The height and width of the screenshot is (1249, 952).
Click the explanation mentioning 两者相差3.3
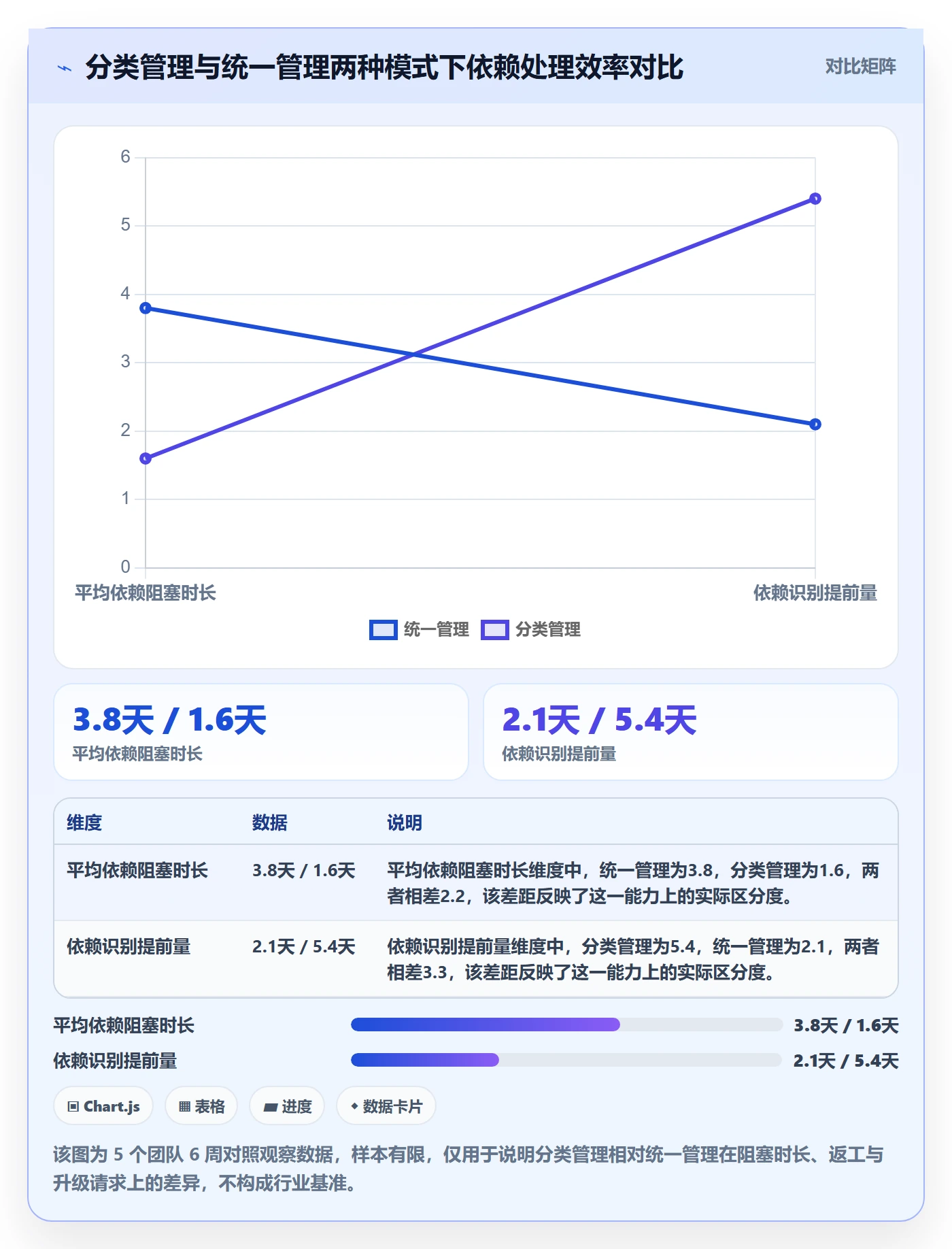pyautogui.click(x=633, y=959)
